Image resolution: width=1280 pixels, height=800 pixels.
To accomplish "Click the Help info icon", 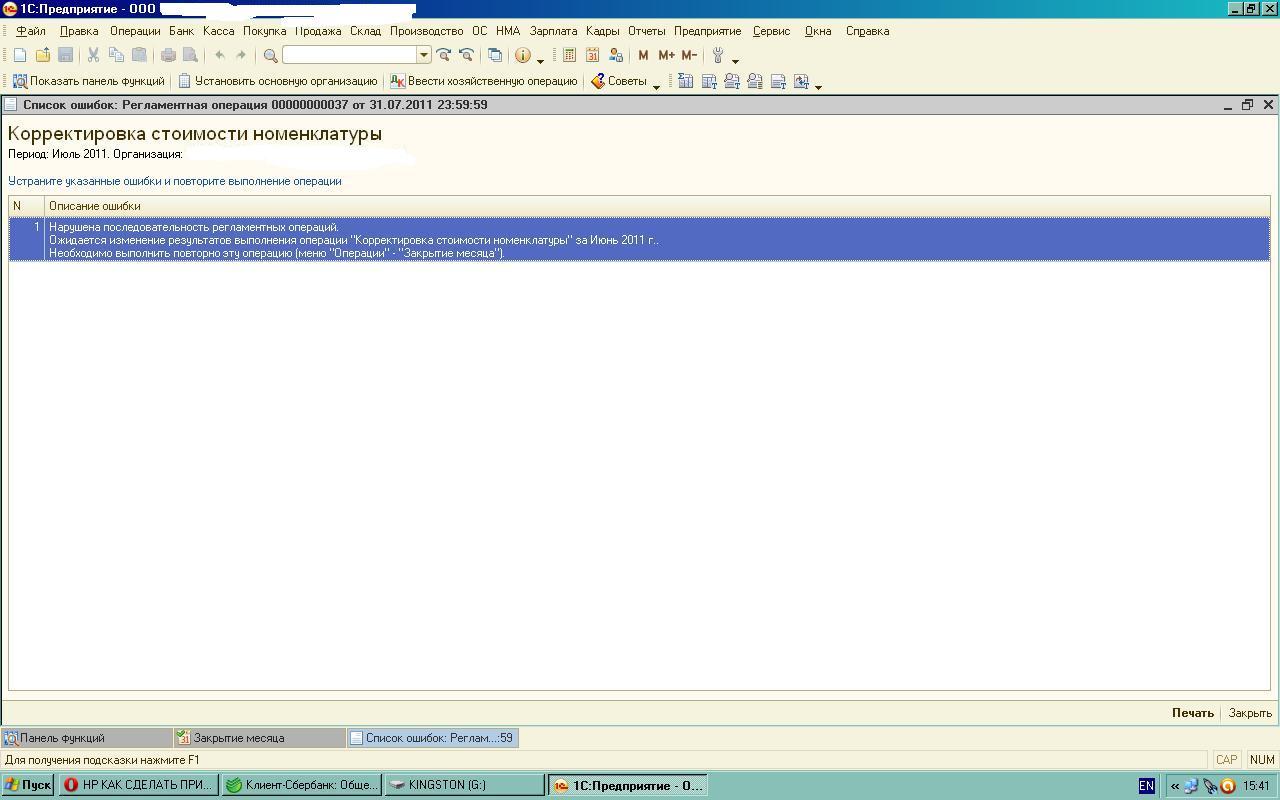I will point(522,55).
